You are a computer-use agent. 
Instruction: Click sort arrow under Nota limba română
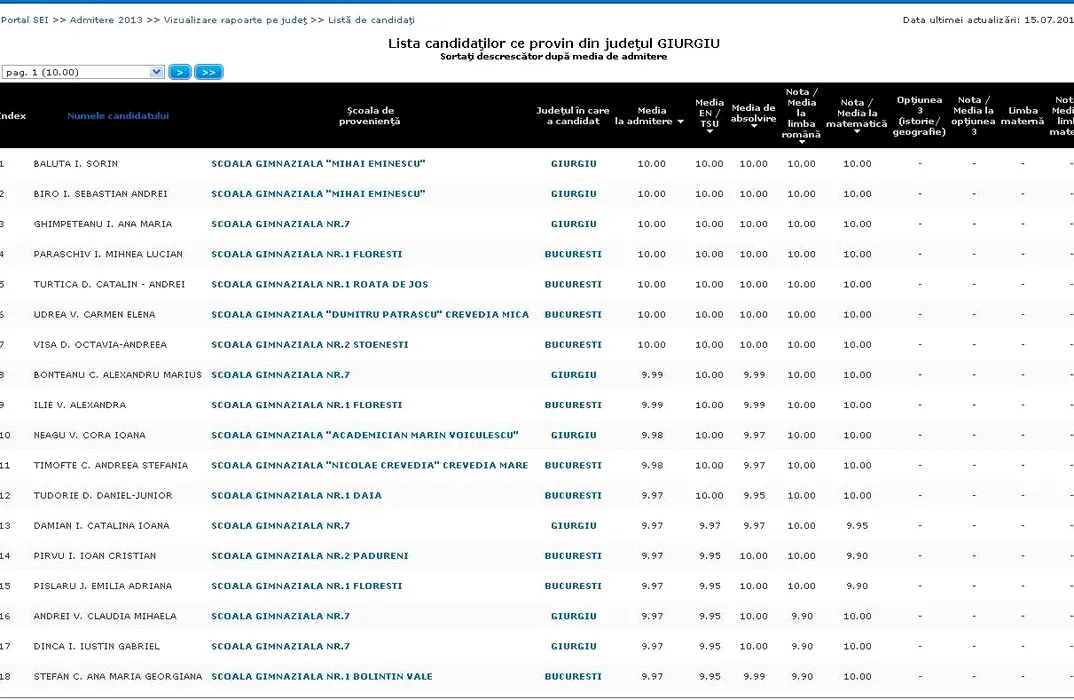(x=801, y=142)
